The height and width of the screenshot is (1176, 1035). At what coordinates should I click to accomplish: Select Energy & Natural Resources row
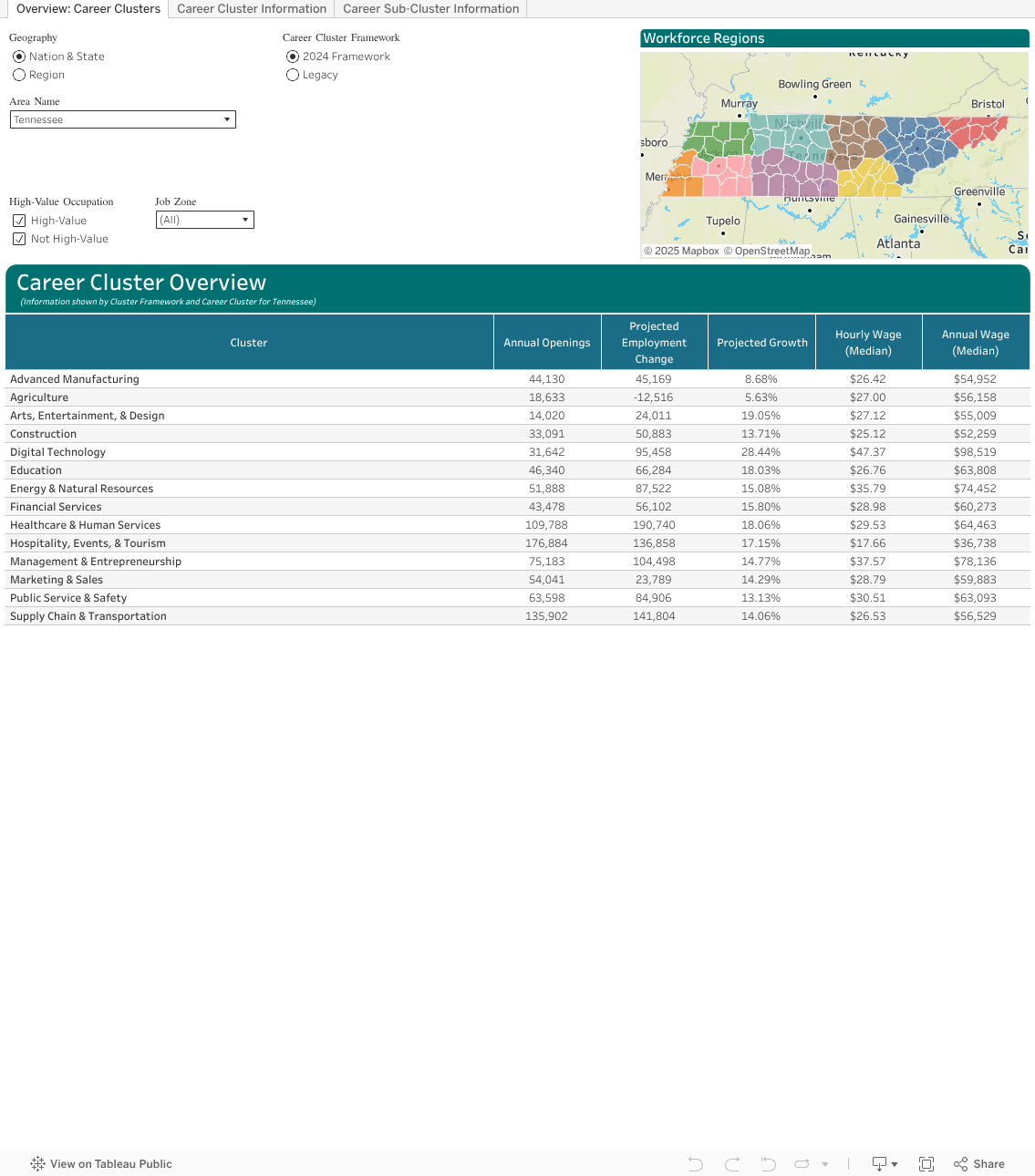click(517, 489)
